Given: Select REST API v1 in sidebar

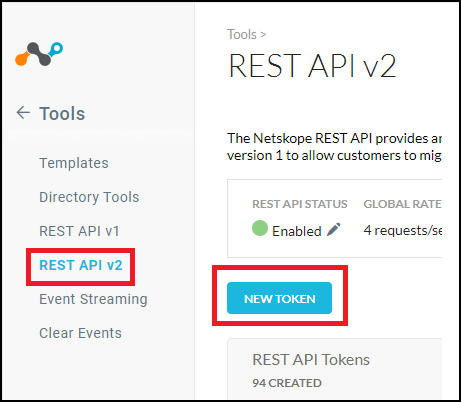Looking at the screenshot, I should coord(79,231).
